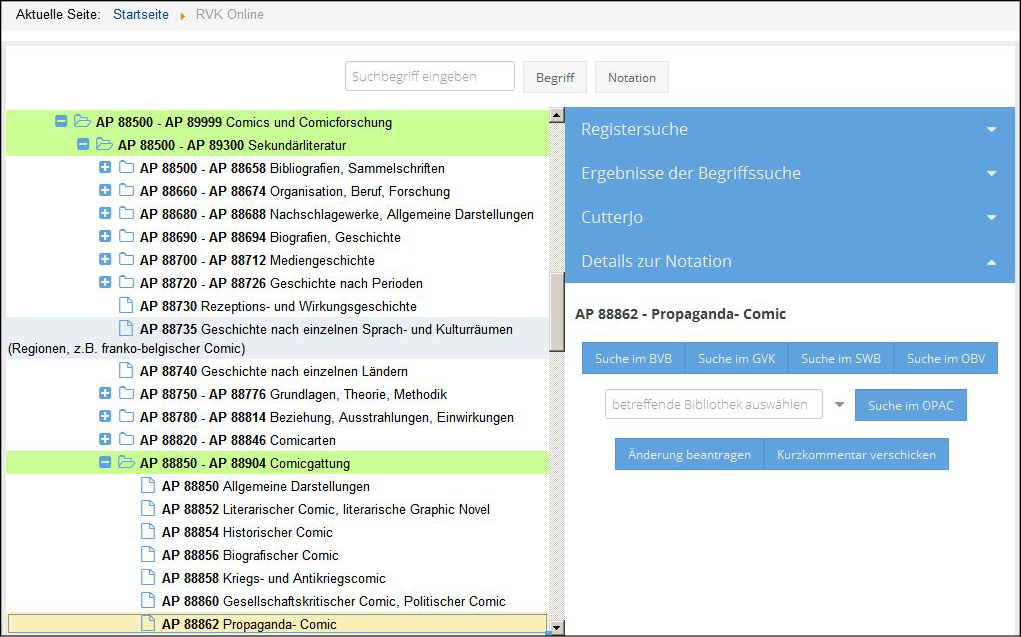Focus the Suchbegriff eingeben search field
The height and width of the screenshot is (637, 1021).
430,76
